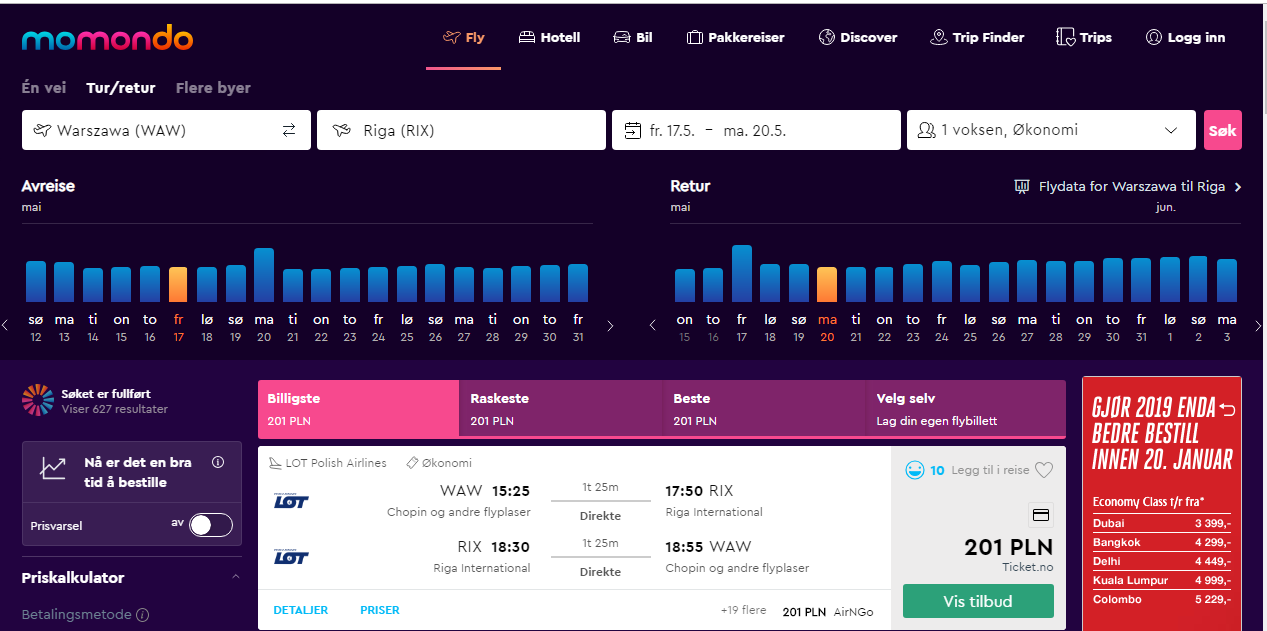Select Tur/retur trip type
Viewport: 1267px width, 631px height.
(121, 88)
